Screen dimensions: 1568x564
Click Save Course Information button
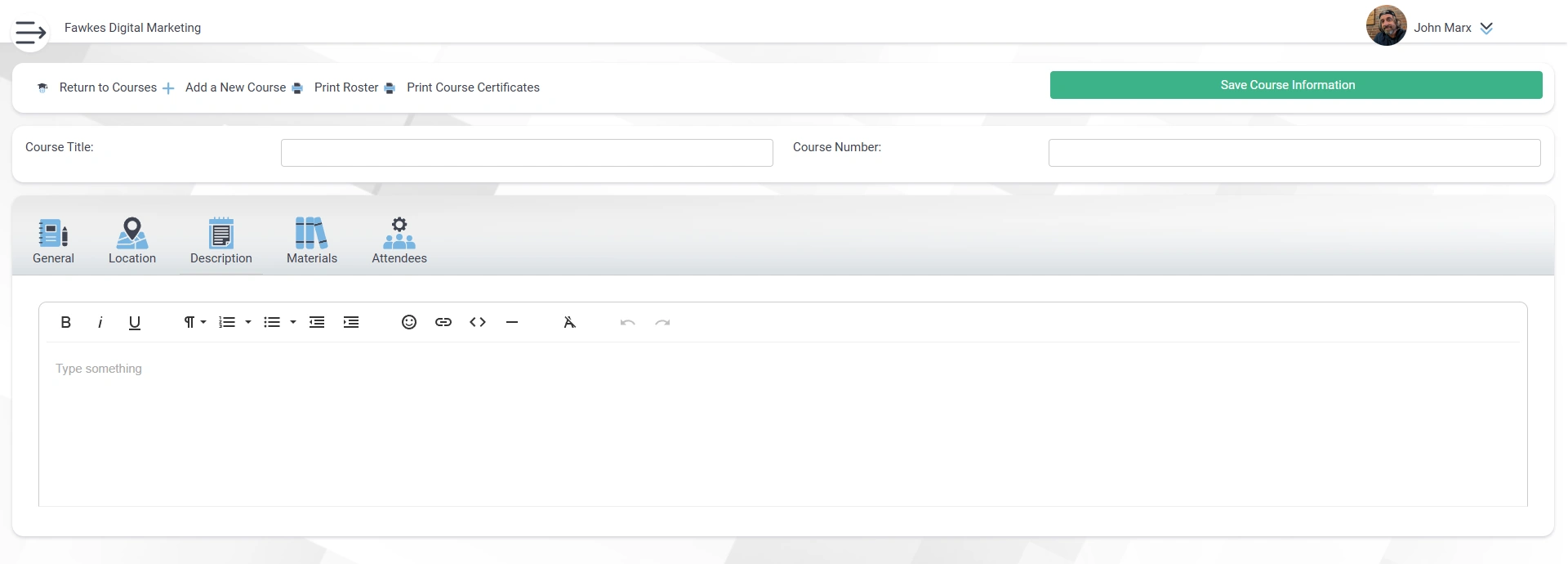pos(1296,85)
